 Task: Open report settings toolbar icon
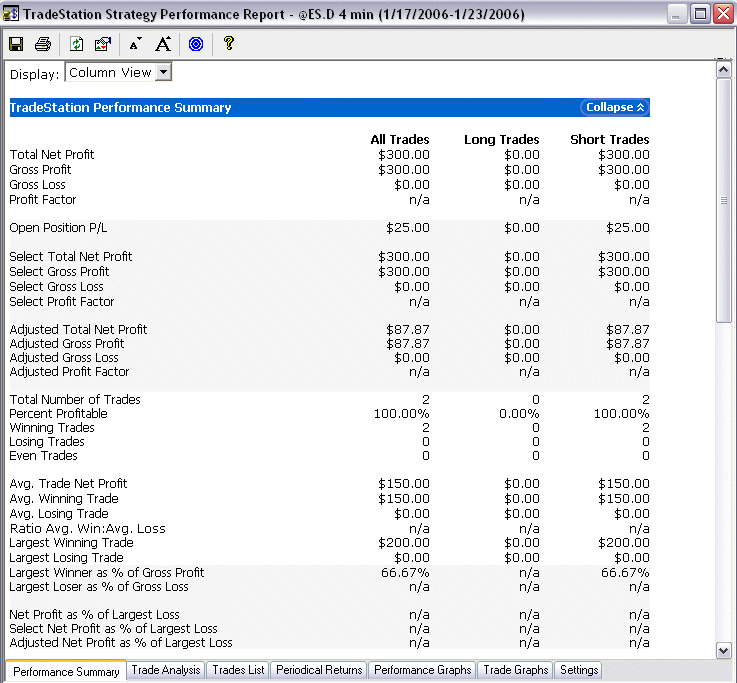click(102, 44)
